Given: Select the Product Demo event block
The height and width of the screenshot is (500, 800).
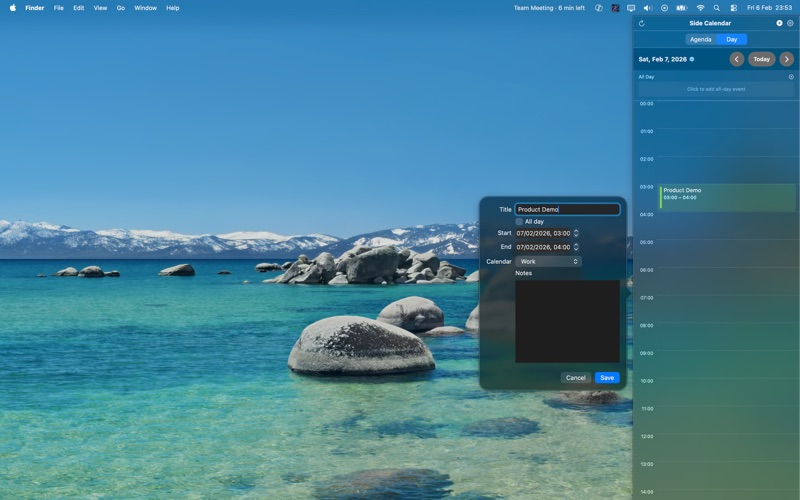Looking at the screenshot, I should tap(727, 197).
